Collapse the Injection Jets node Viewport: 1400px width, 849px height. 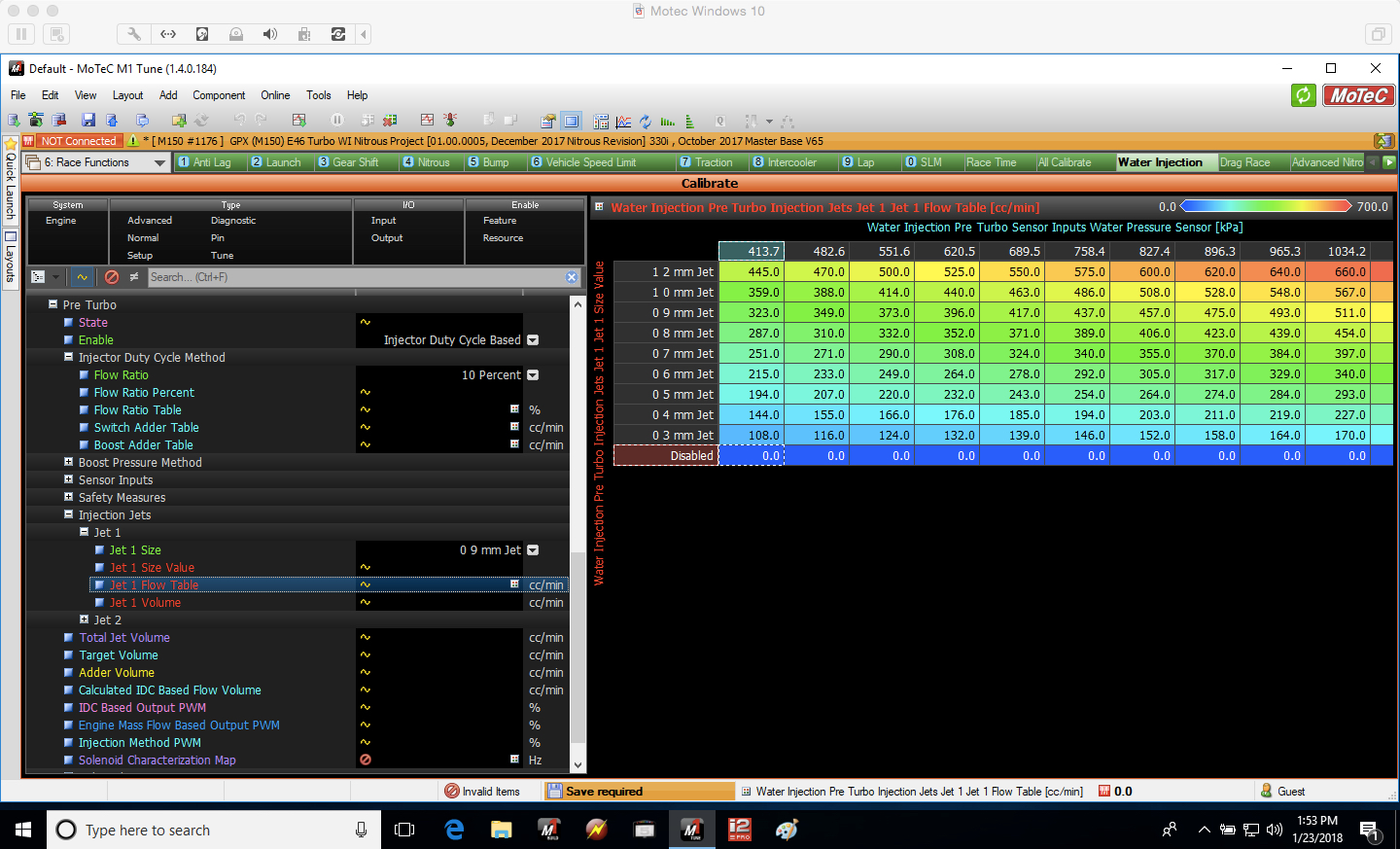point(69,514)
